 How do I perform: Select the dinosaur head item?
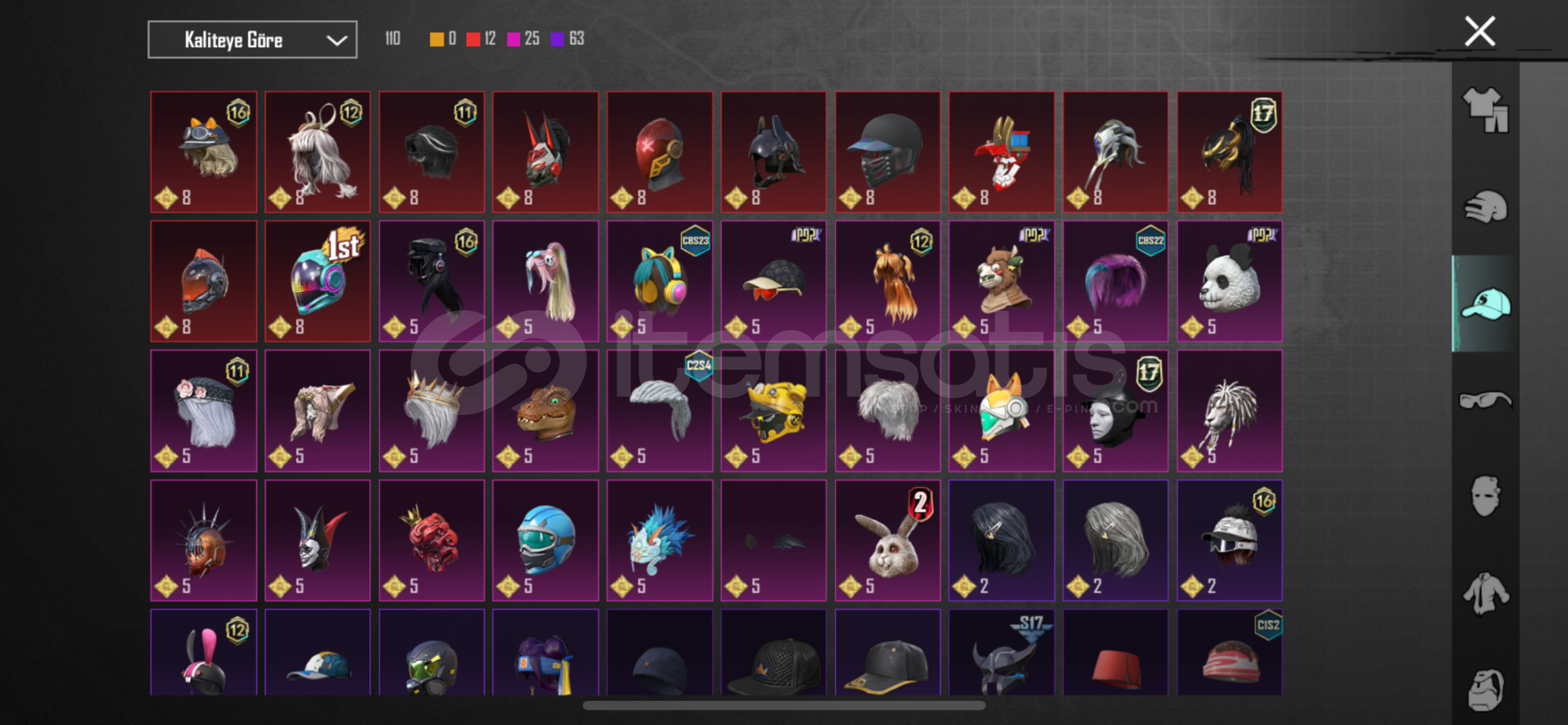(545, 411)
